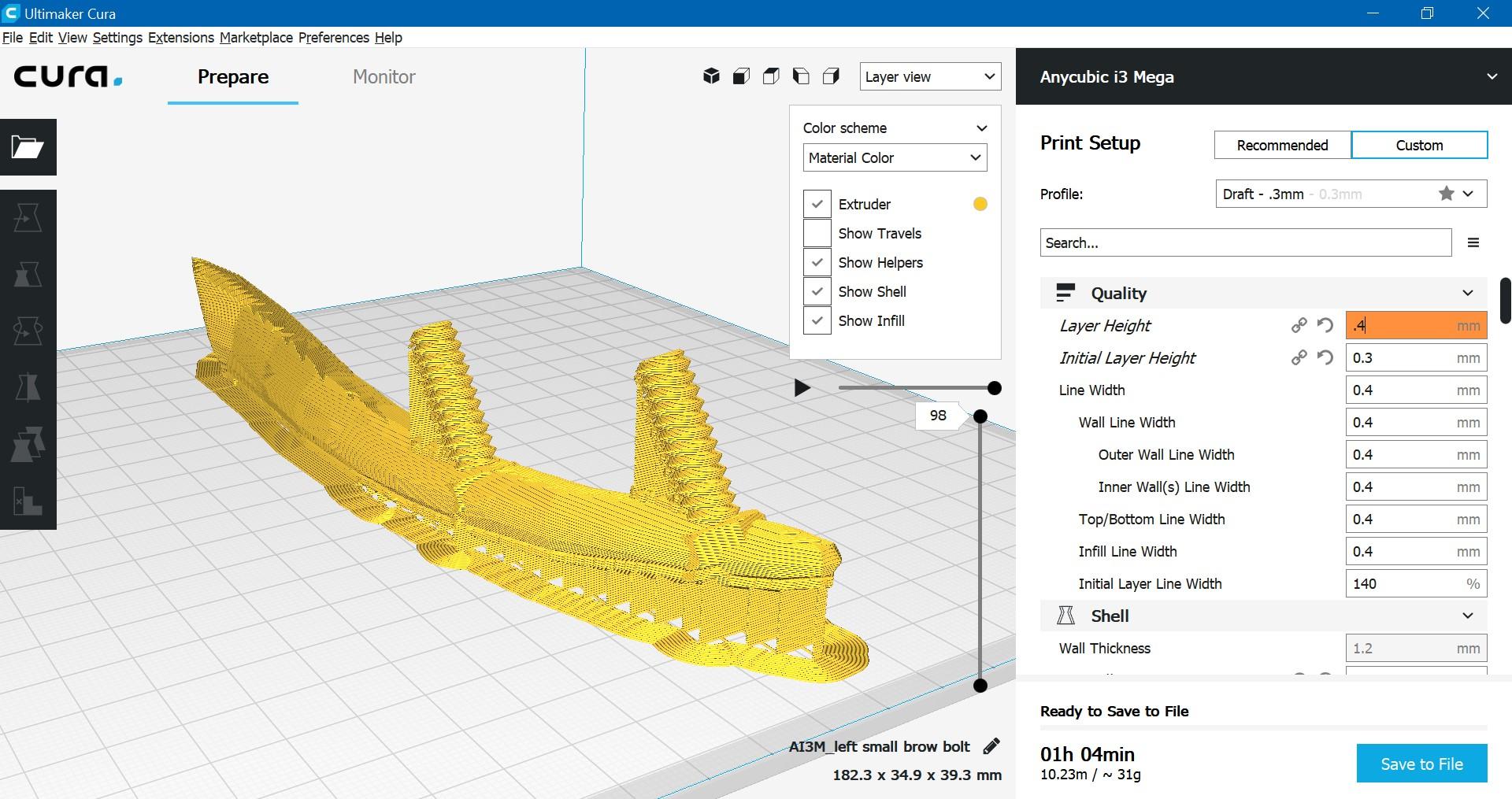1512x799 pixels.
Task: Click the Outer Wall Line Width value field
Action: 1416,454
